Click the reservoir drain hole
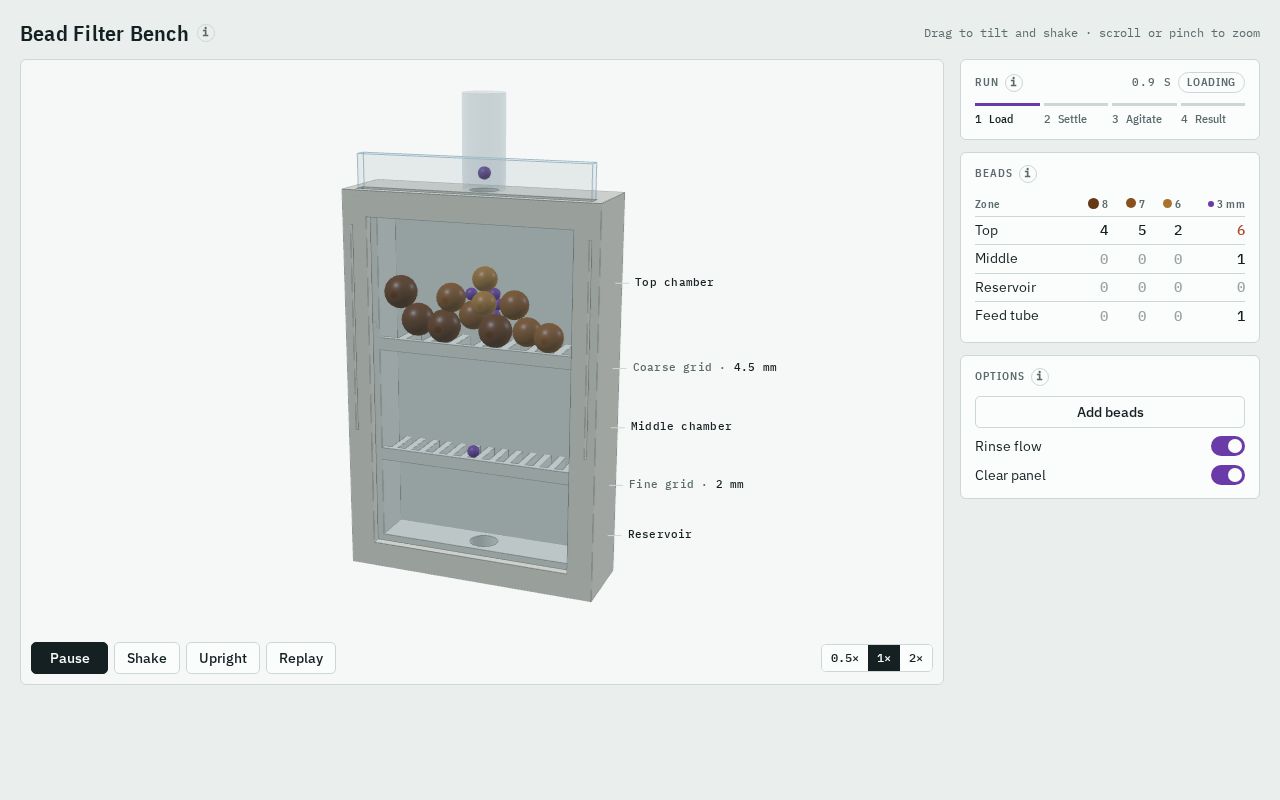The image size is (1280, 800). 484,541
